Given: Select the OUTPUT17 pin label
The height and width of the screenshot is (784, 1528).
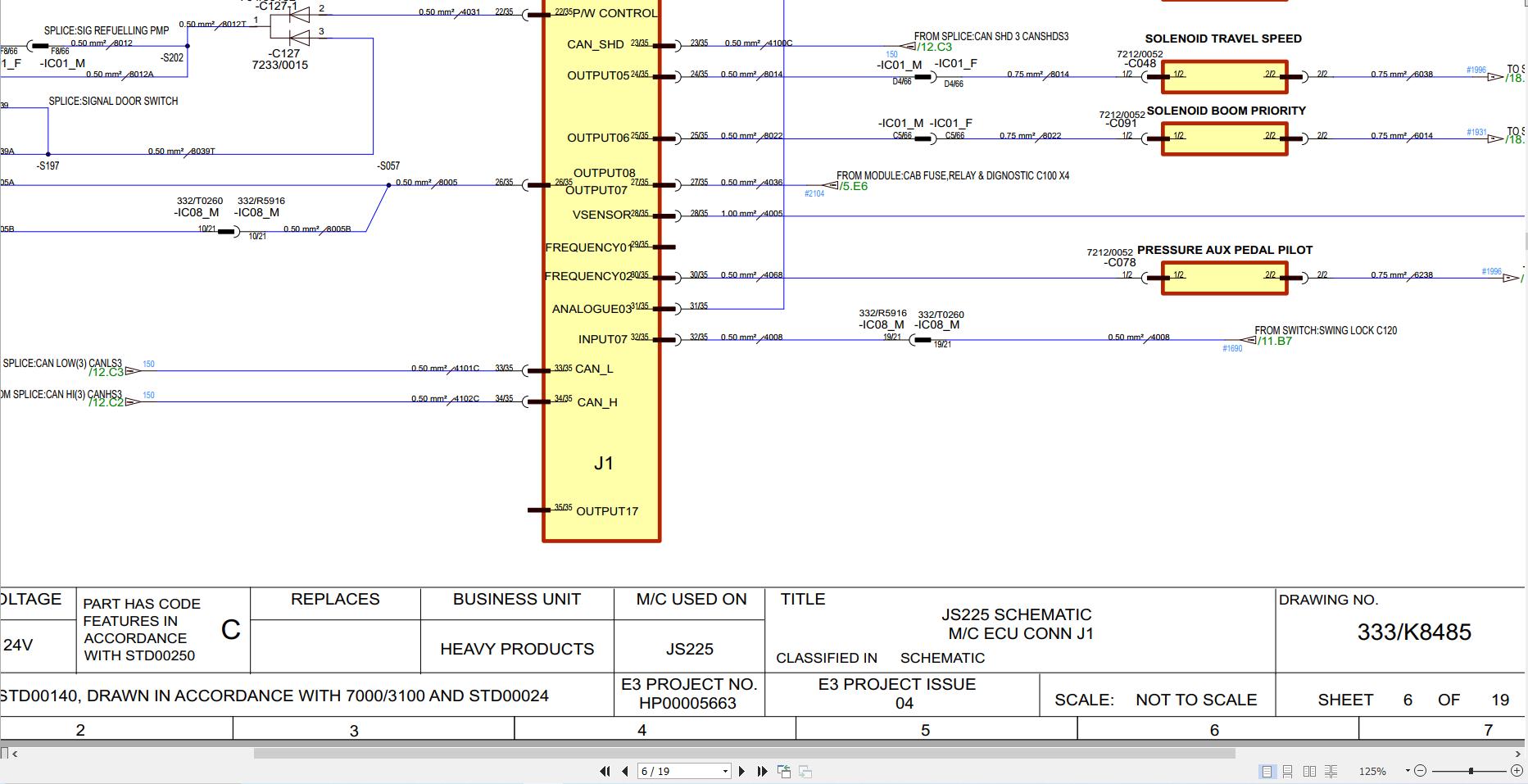Looking at the screenshot, I should (x=607, y=511).
